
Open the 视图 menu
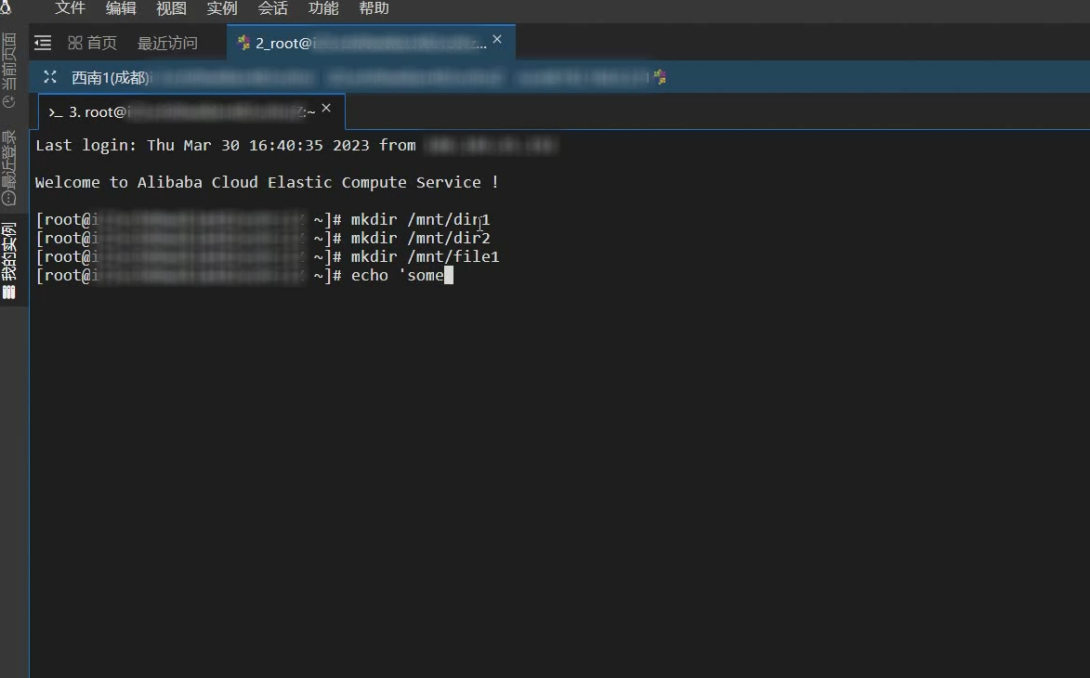[171, 8]
